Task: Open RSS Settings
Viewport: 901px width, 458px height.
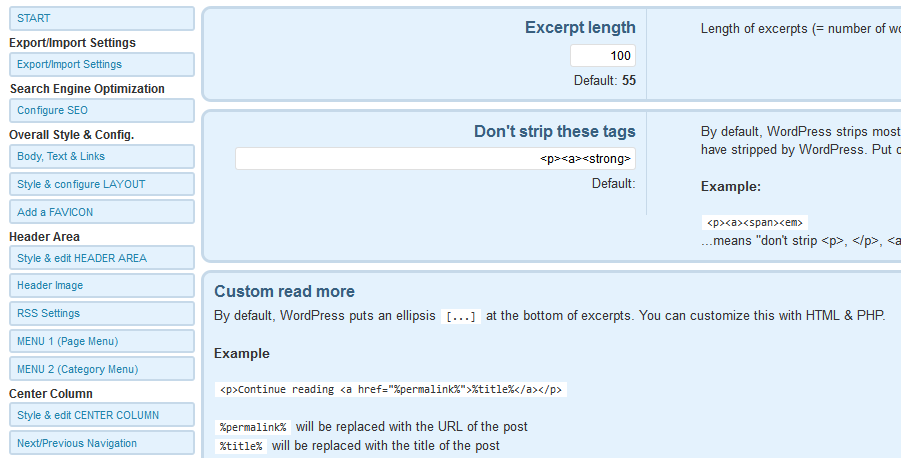Action: pyautogui.click(x=102, y=313)
